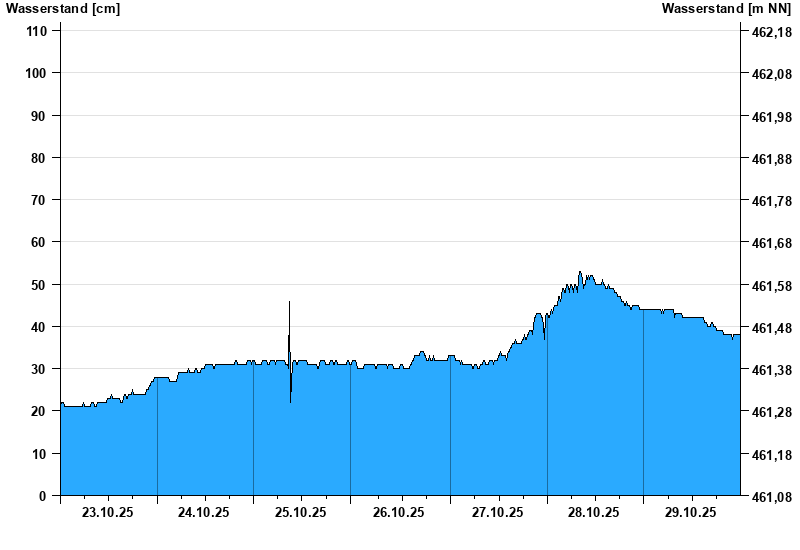Select the 461,98 right axis value
Viewport: 800px width, 550px height.
(772, 117)
